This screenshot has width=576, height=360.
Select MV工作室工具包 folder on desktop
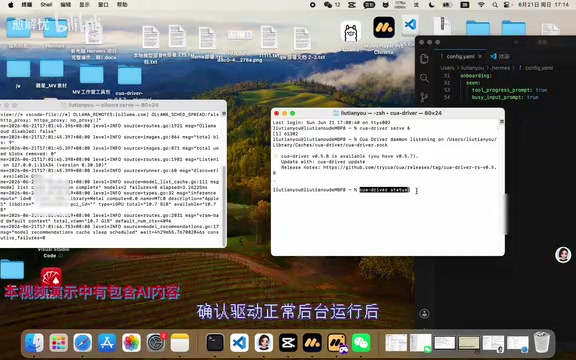91,79
